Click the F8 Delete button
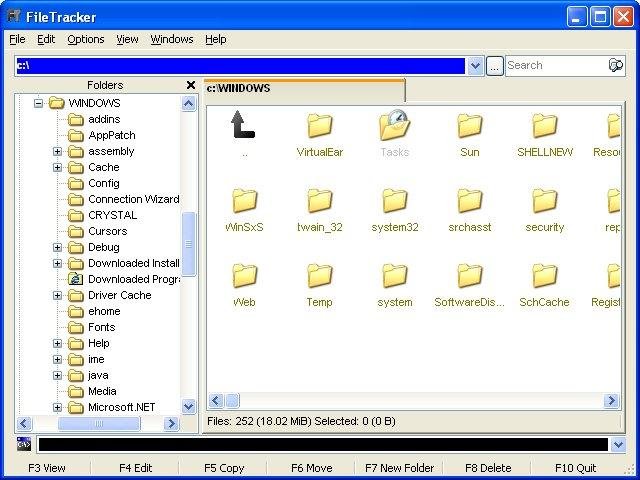Viewport: 640px width, 480px height. 488,468
